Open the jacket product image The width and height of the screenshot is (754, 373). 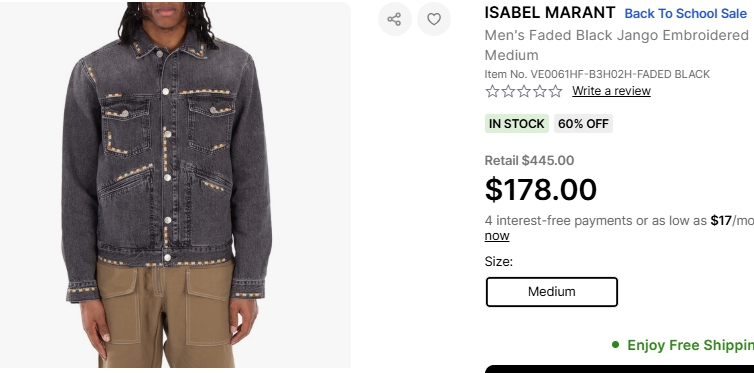(x=175, y=185)
